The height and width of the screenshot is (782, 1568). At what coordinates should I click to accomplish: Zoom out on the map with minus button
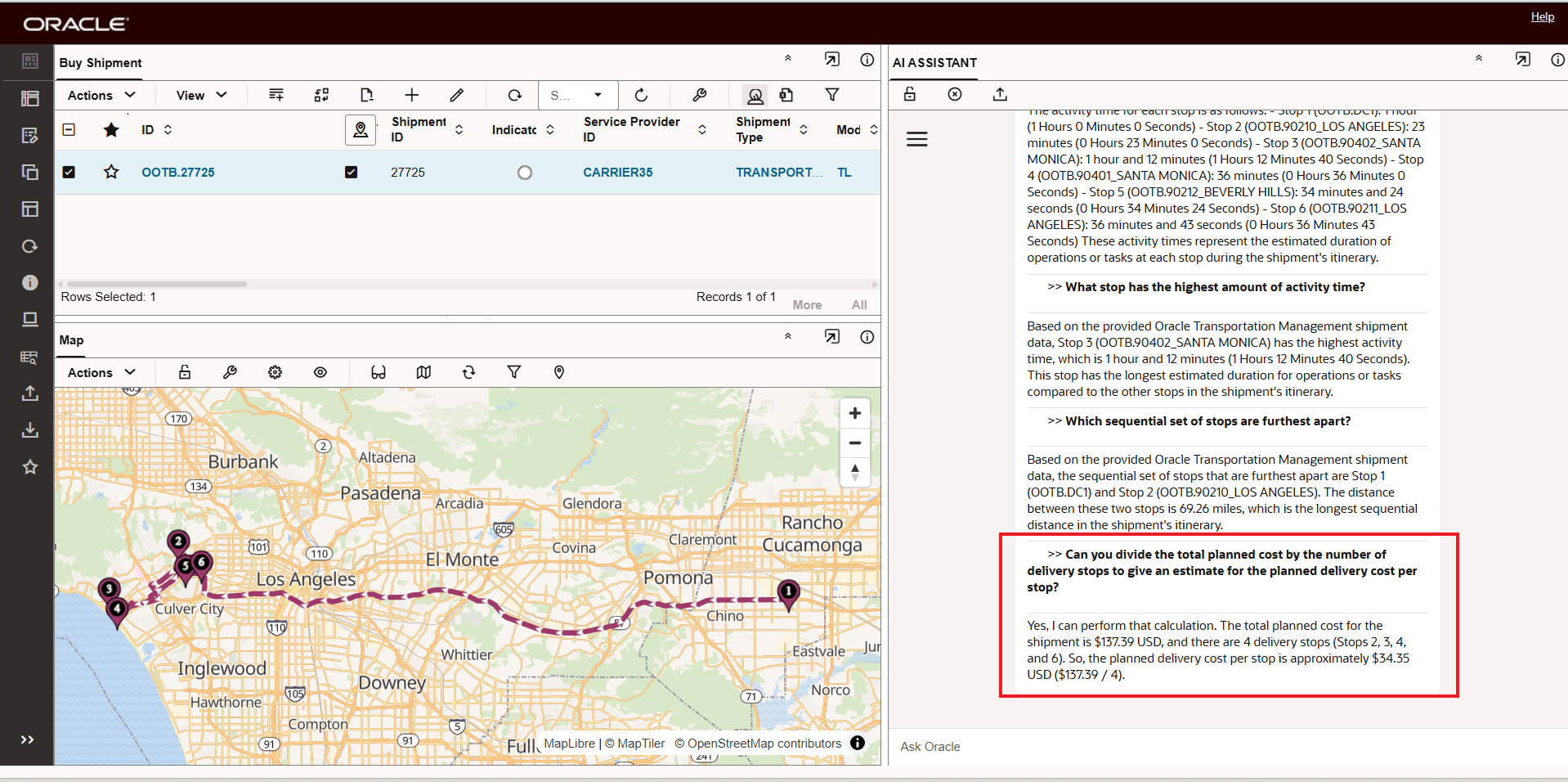[x=855, y=443]
